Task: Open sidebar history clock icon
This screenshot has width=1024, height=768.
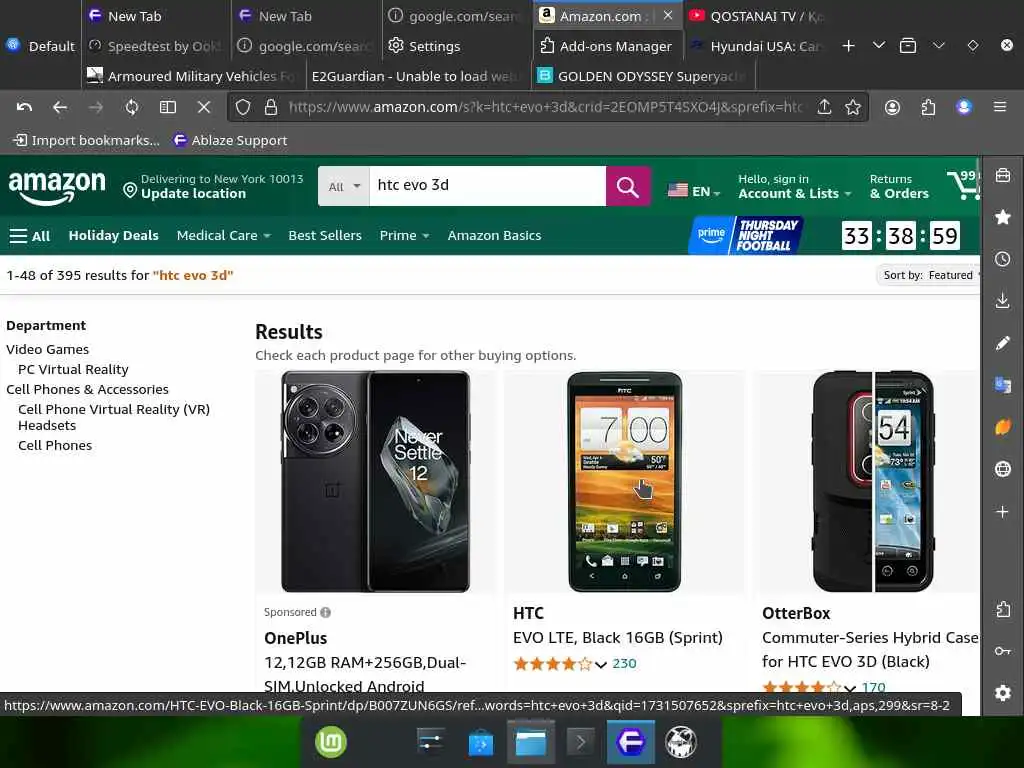Action: coord(1002,259)
